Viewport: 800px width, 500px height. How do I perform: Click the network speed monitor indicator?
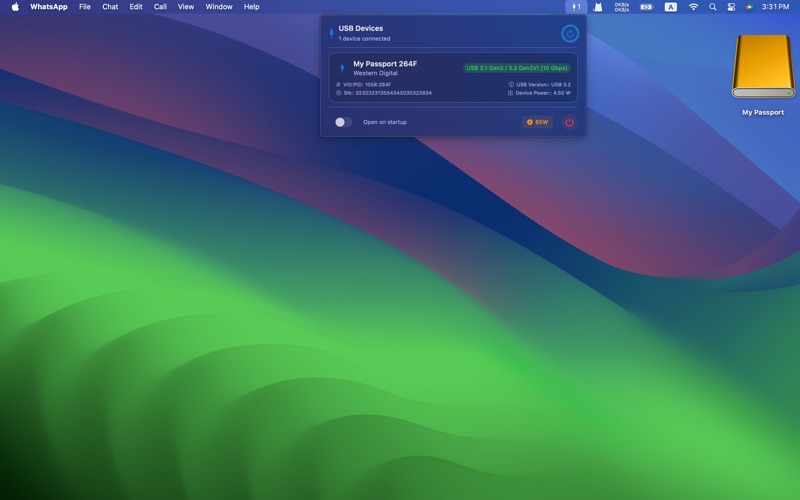point(621,7)
